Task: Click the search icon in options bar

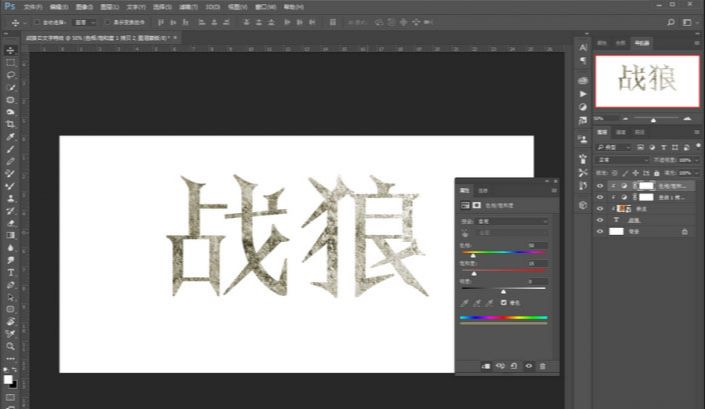Action: click(671, 22)
